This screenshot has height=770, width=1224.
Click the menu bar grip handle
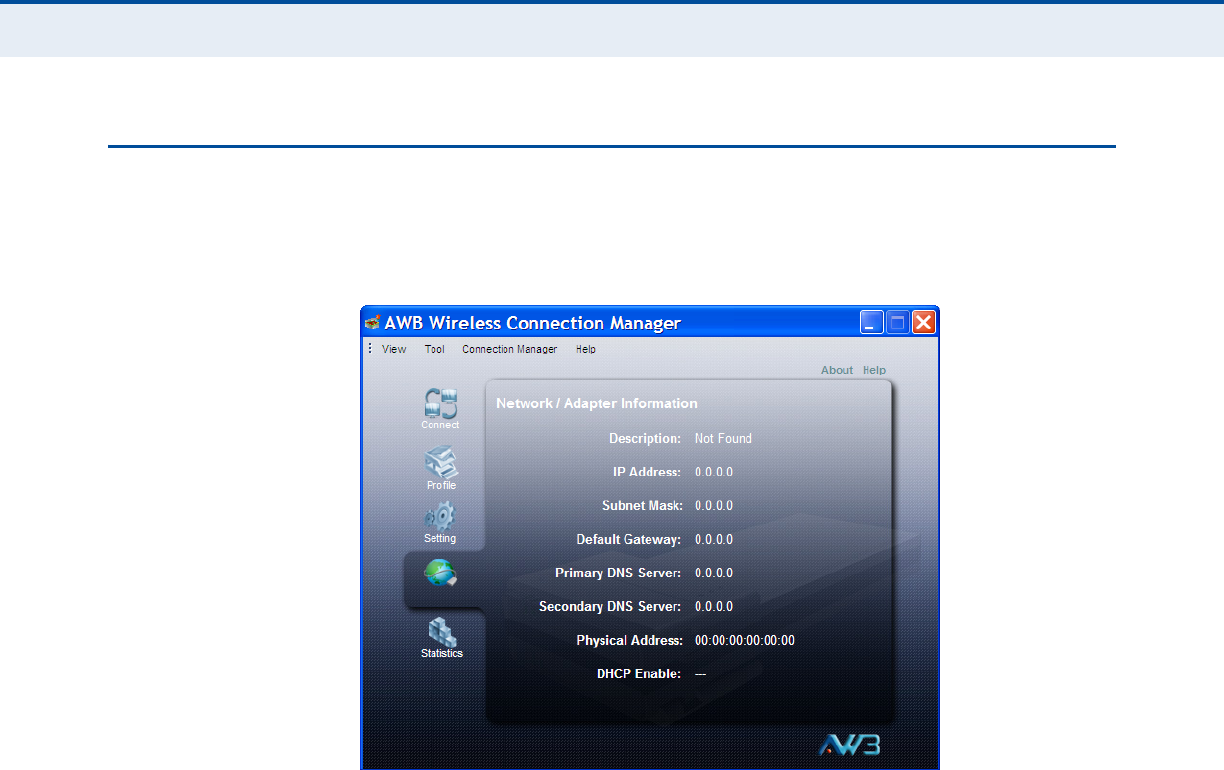[369, 349]
